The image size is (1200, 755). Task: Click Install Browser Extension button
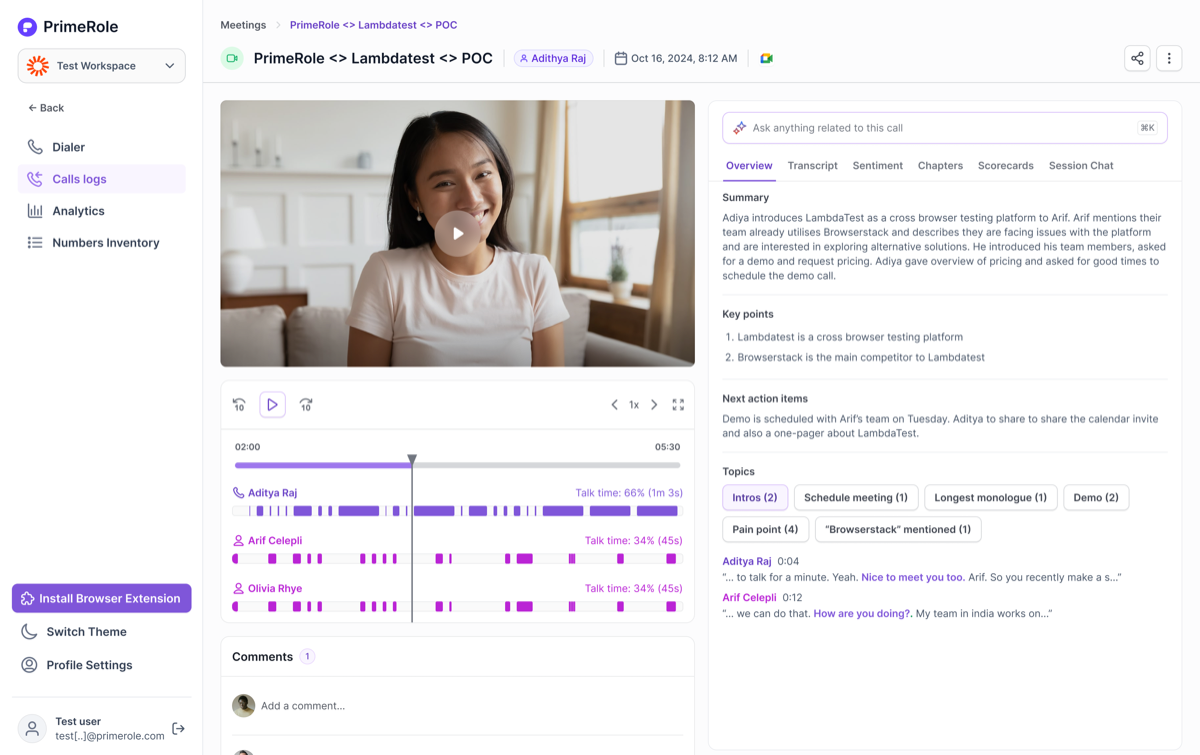(x=101, y=598)
